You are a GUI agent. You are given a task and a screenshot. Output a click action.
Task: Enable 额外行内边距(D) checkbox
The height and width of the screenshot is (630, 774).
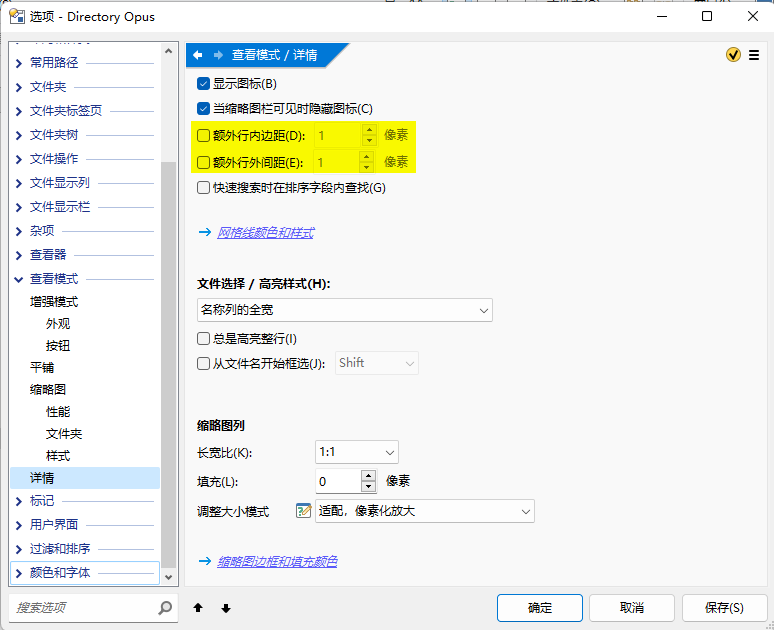point(203,135)
